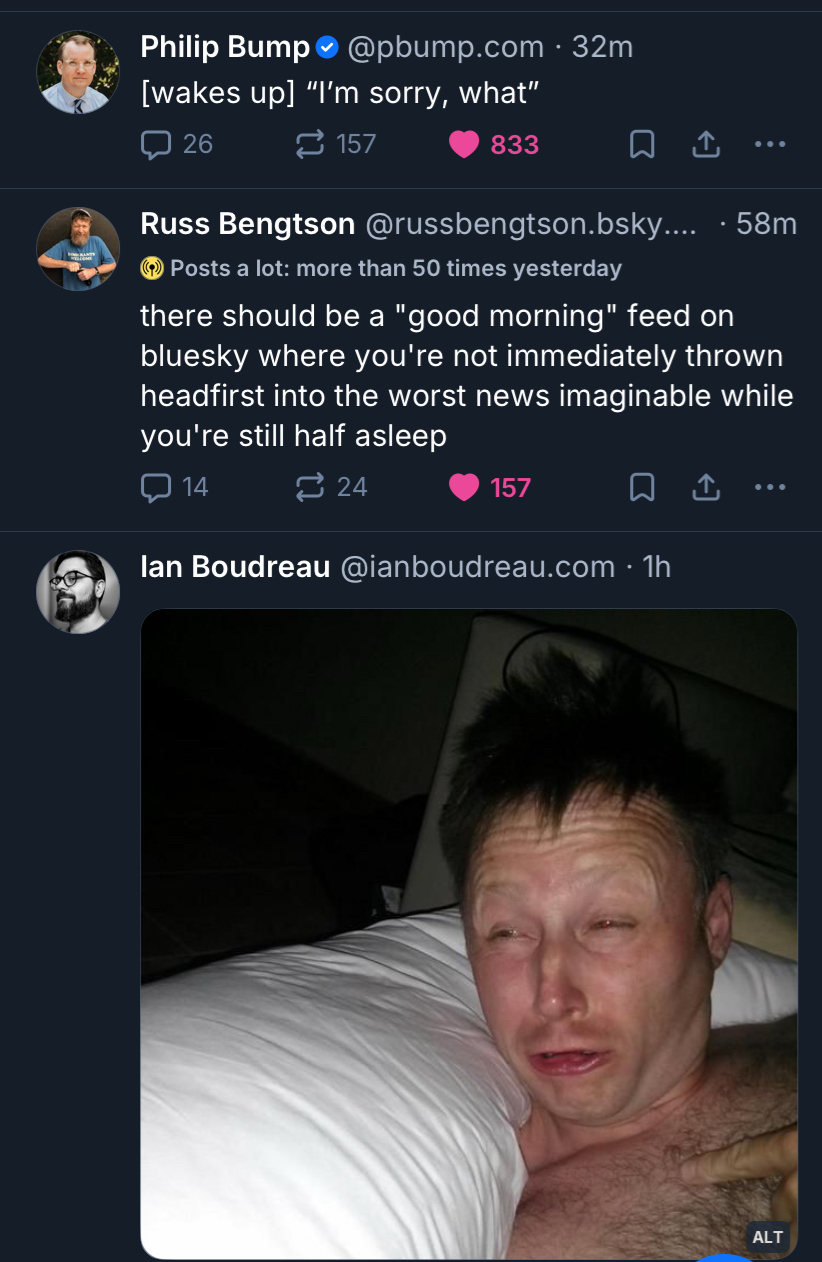Share Russ Bengtson's post

click(x=706, y=487)
